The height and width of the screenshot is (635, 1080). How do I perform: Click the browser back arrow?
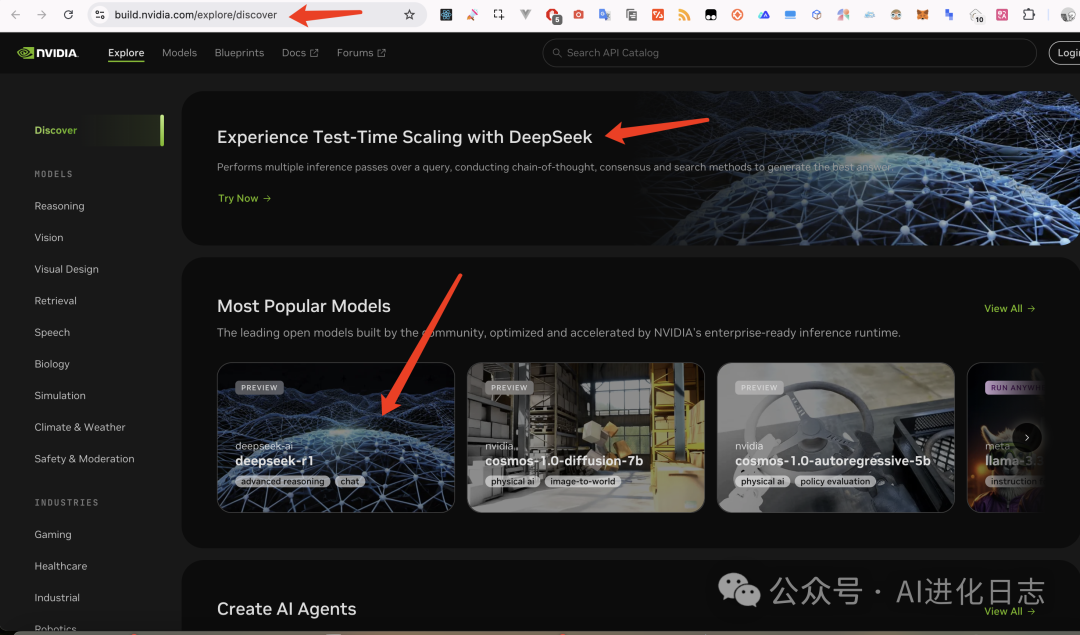click(15, 14)
